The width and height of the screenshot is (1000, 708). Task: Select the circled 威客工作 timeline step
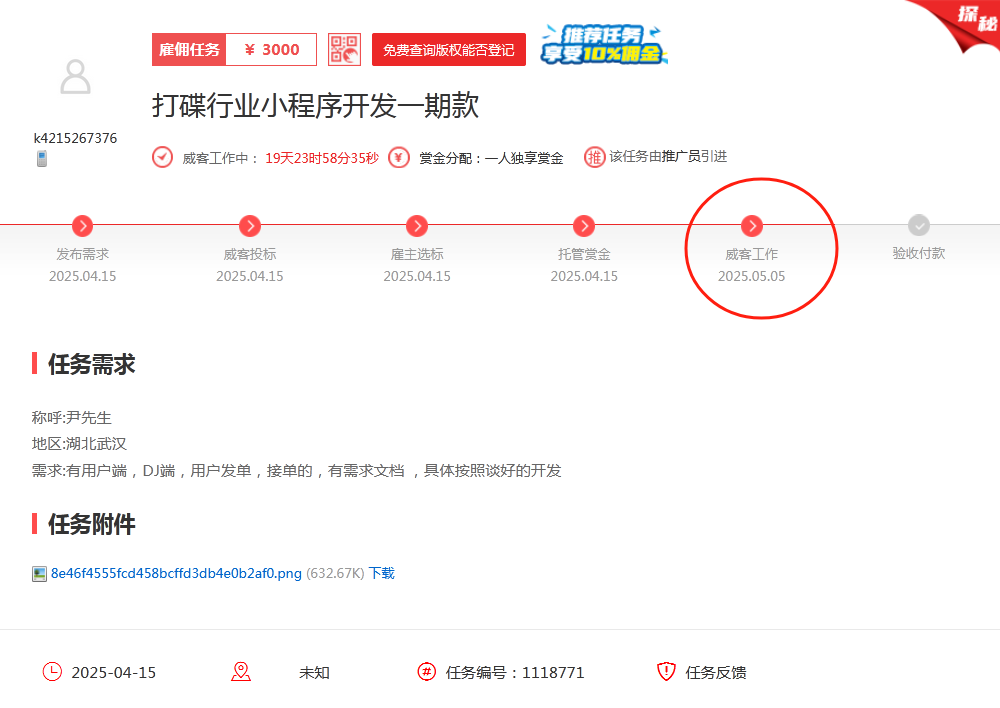[751, 226]
